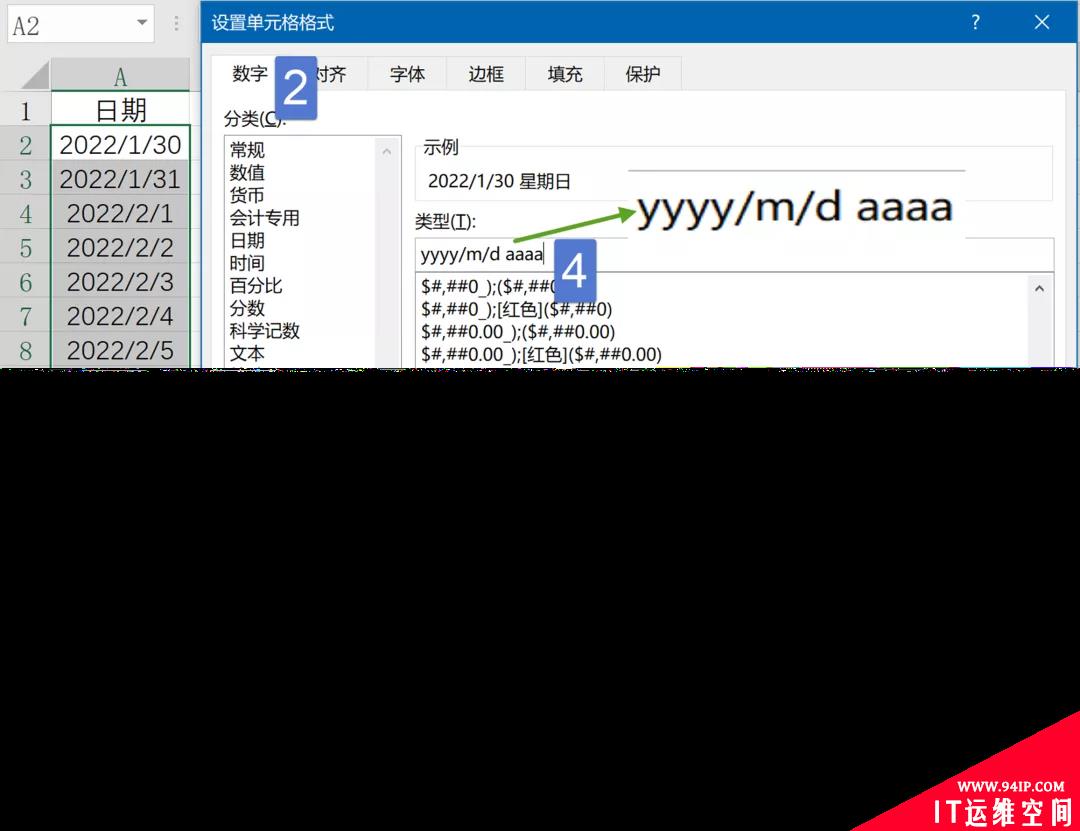Select row 7 header
Image resolution: width=1080 pixels, height=831 pixels.
[x=25, y=316]
